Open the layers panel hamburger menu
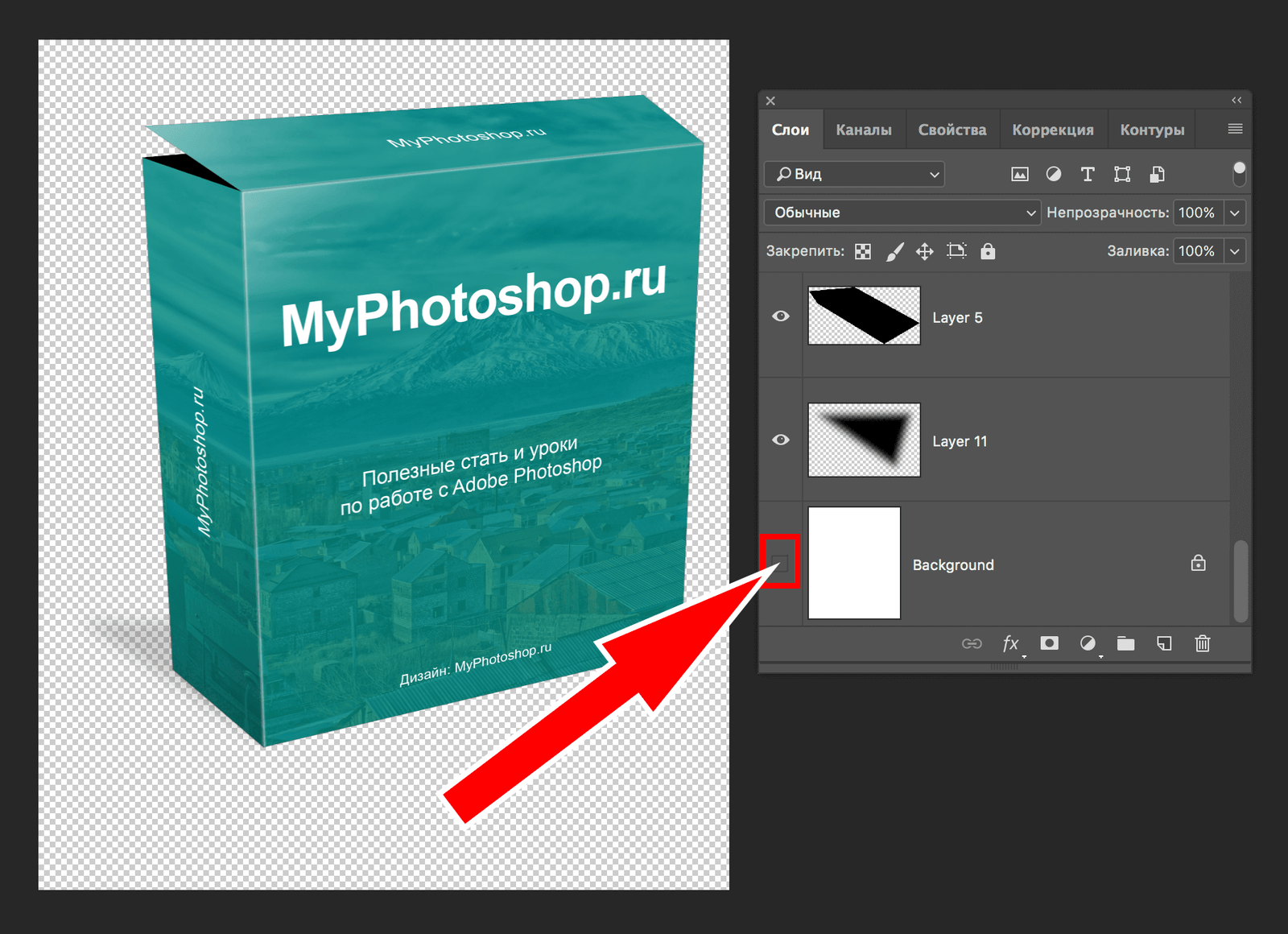 point(1235,129)
